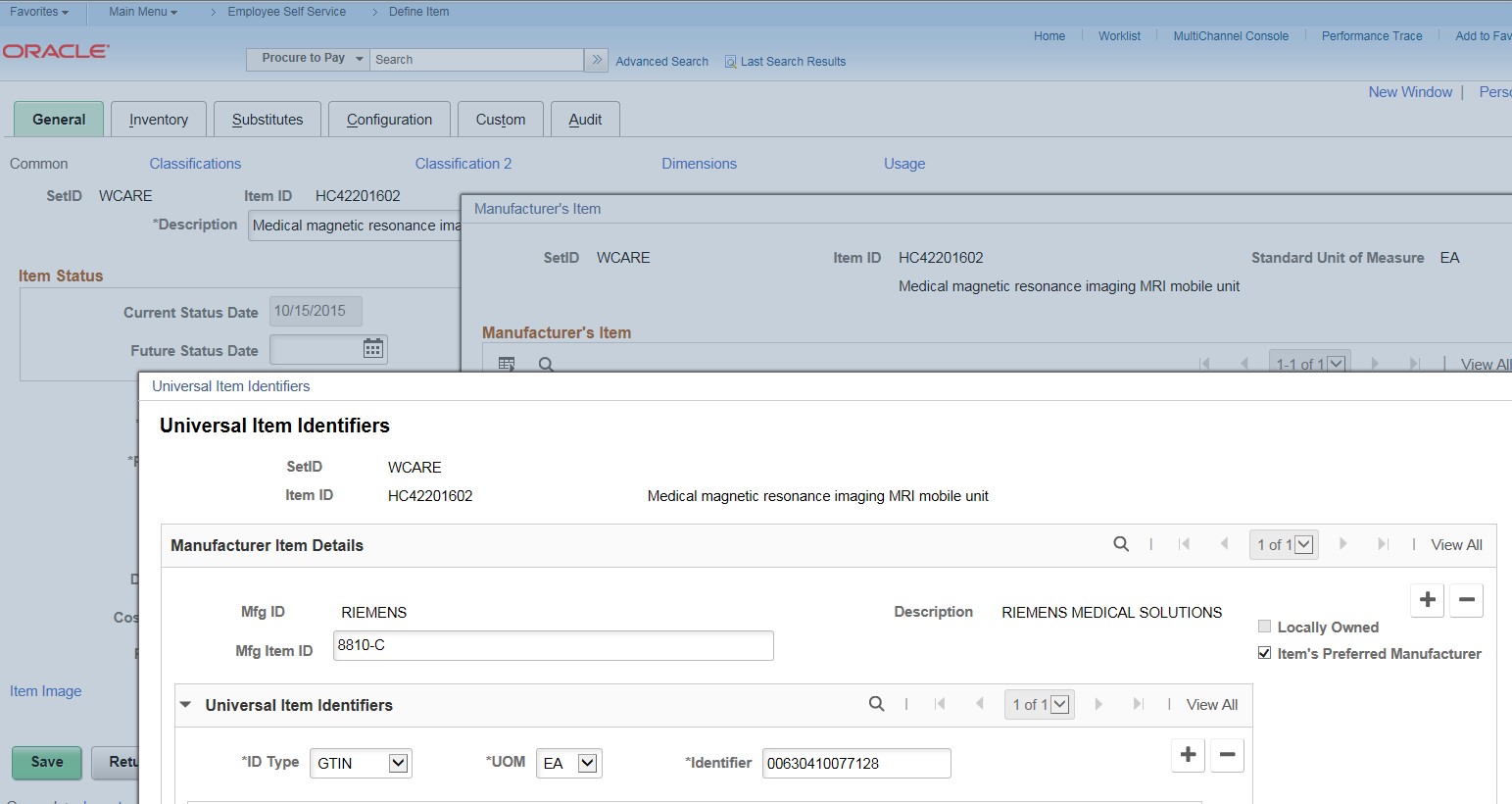Click the search go arrows button
This screenshot has width=1512, height=804.
point(597,60)
